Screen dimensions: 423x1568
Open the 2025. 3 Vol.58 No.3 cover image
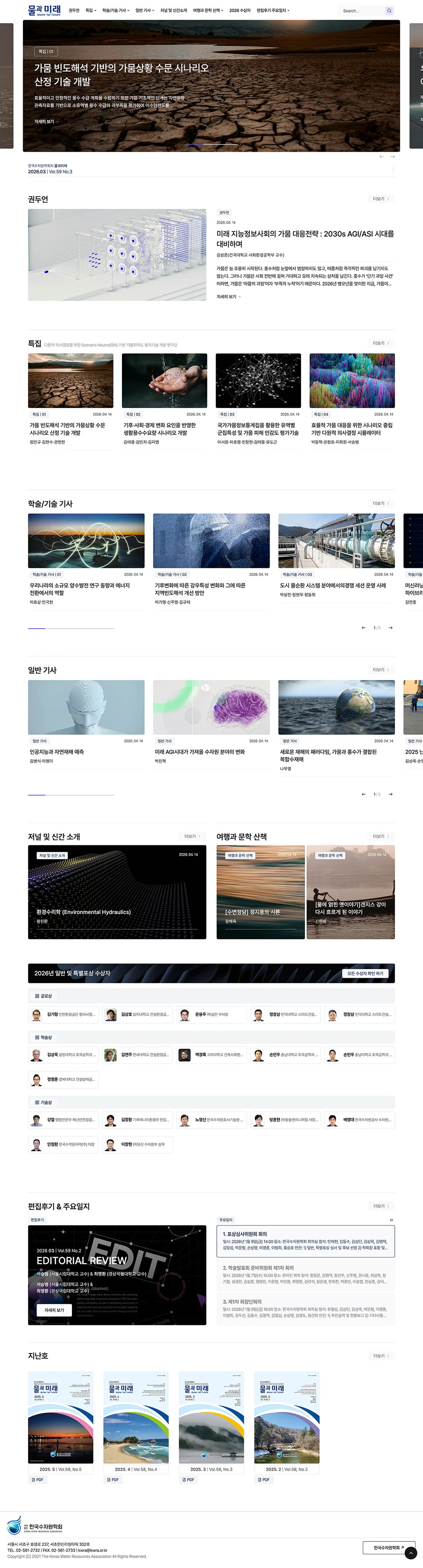tap(211, 1417)
